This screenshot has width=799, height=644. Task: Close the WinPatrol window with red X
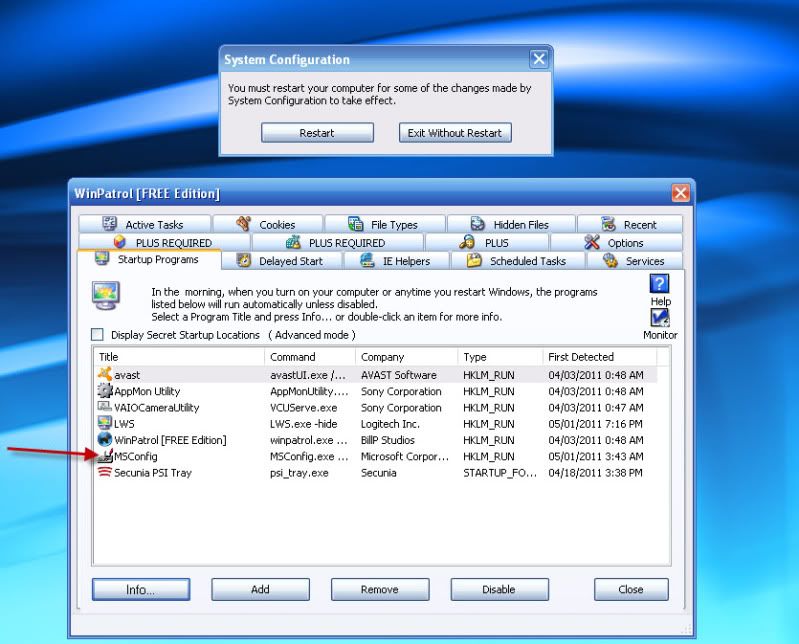click(x=681, y=193)
